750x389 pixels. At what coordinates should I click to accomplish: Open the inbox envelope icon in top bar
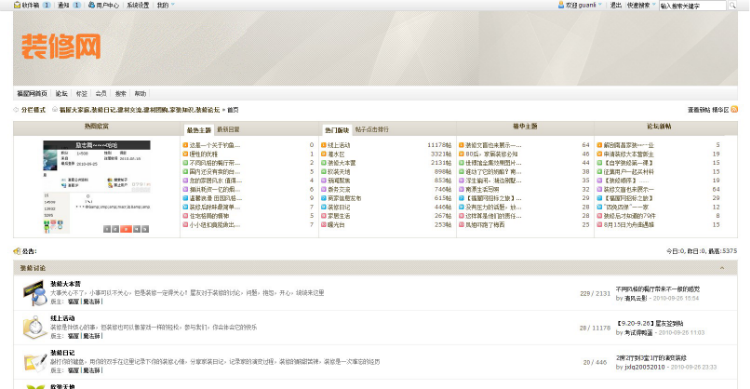(x=17, y=5)
